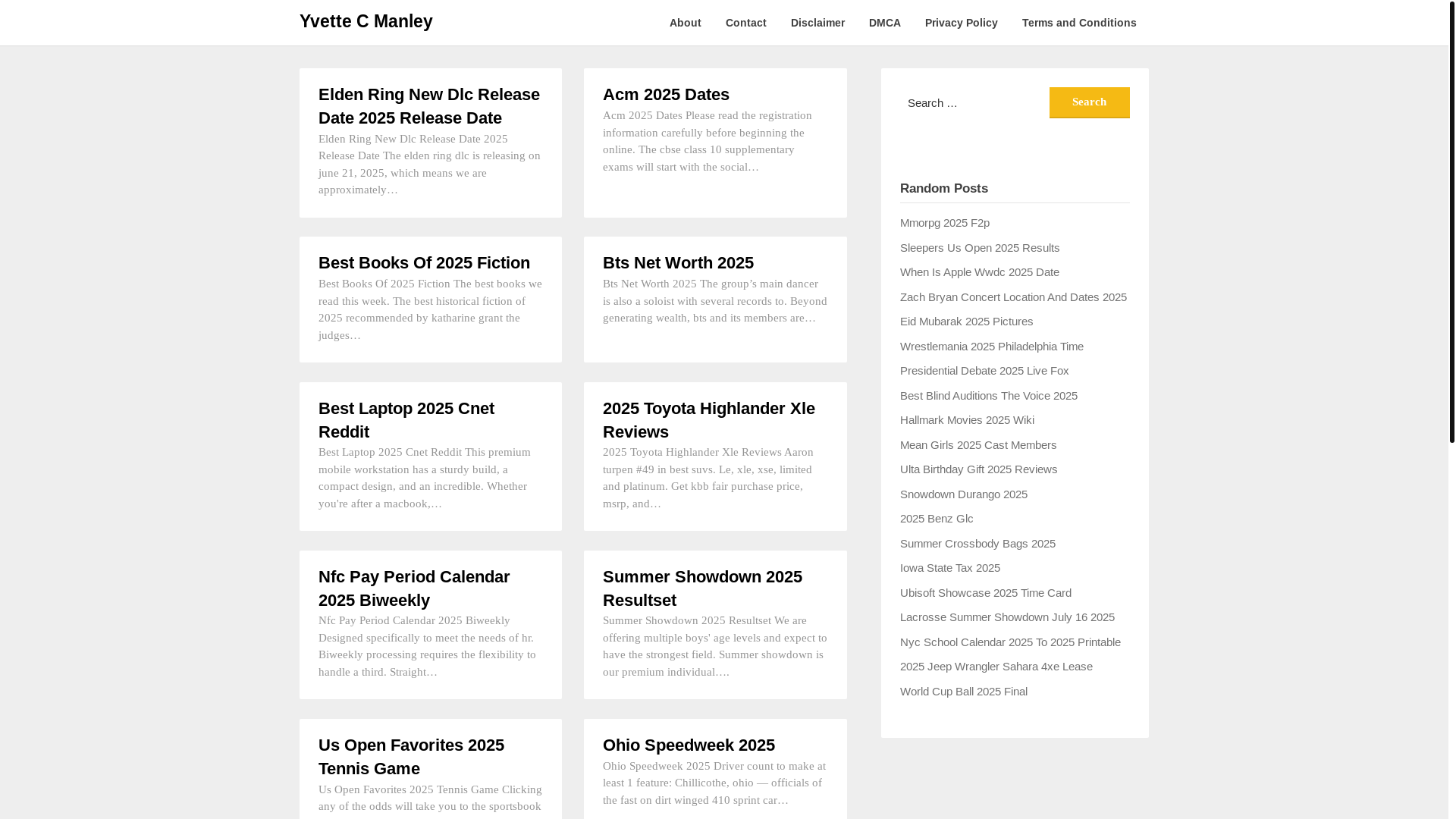
Task: Open the Ohio Speedweek 2025 post
Action: click(x=689, y=745)
